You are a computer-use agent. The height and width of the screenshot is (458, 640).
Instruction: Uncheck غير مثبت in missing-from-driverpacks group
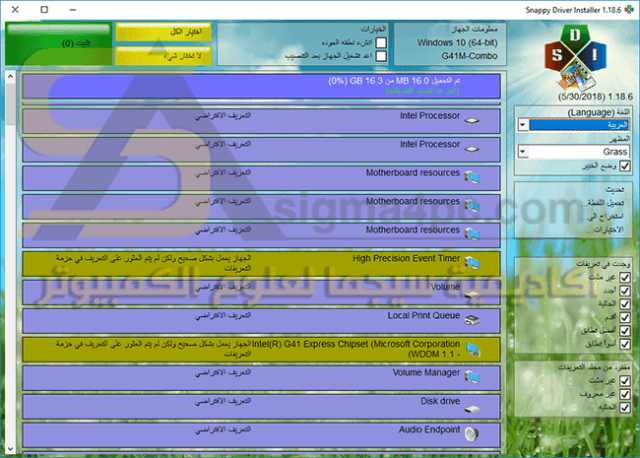point(624,381)
